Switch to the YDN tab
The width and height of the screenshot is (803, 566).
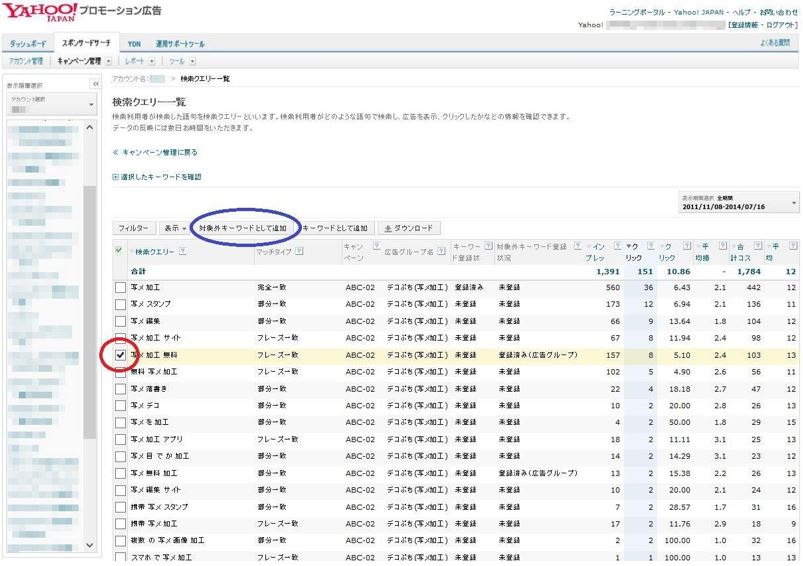(x=134, y=44)
